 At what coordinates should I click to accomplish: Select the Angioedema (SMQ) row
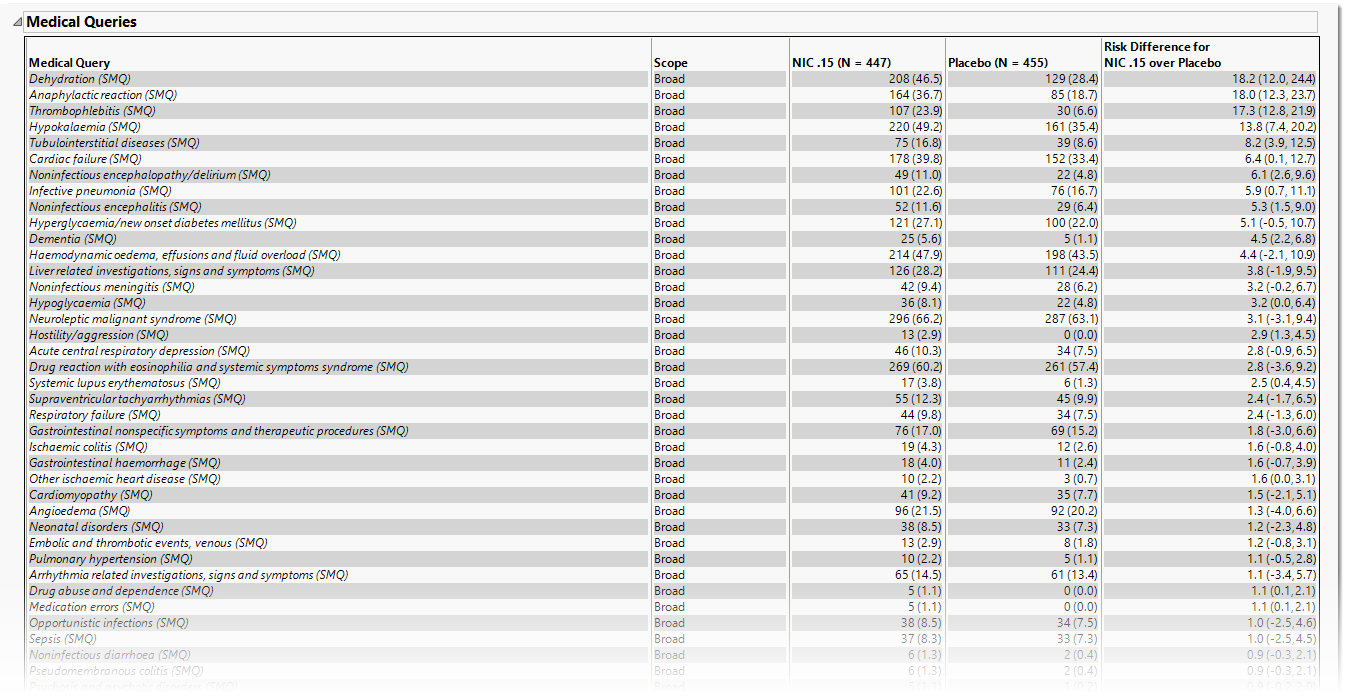(80, 511)
